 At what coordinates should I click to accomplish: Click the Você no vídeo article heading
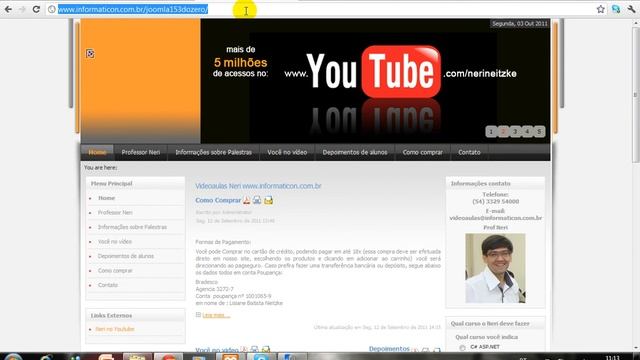coord(217,350)
